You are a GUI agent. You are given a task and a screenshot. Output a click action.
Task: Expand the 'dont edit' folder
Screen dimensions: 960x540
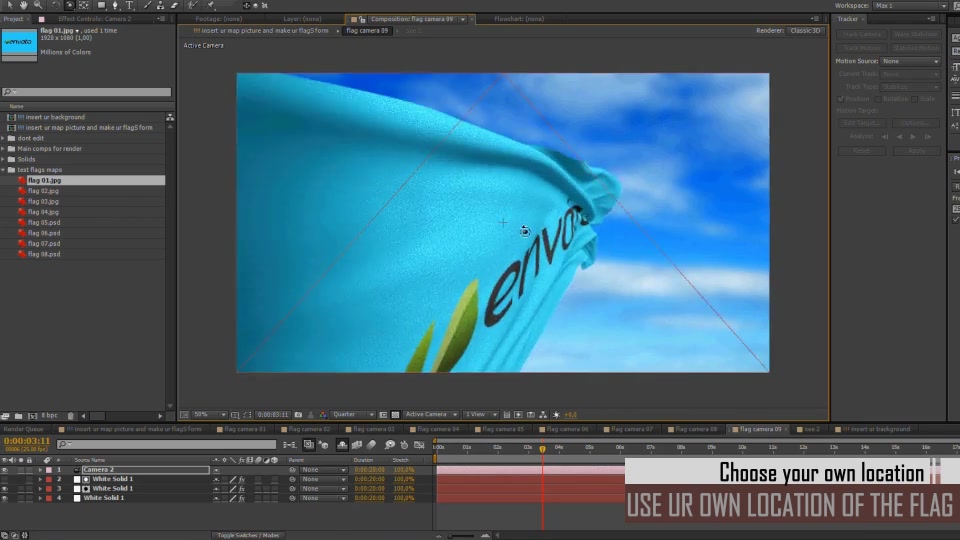click(4, 138)
